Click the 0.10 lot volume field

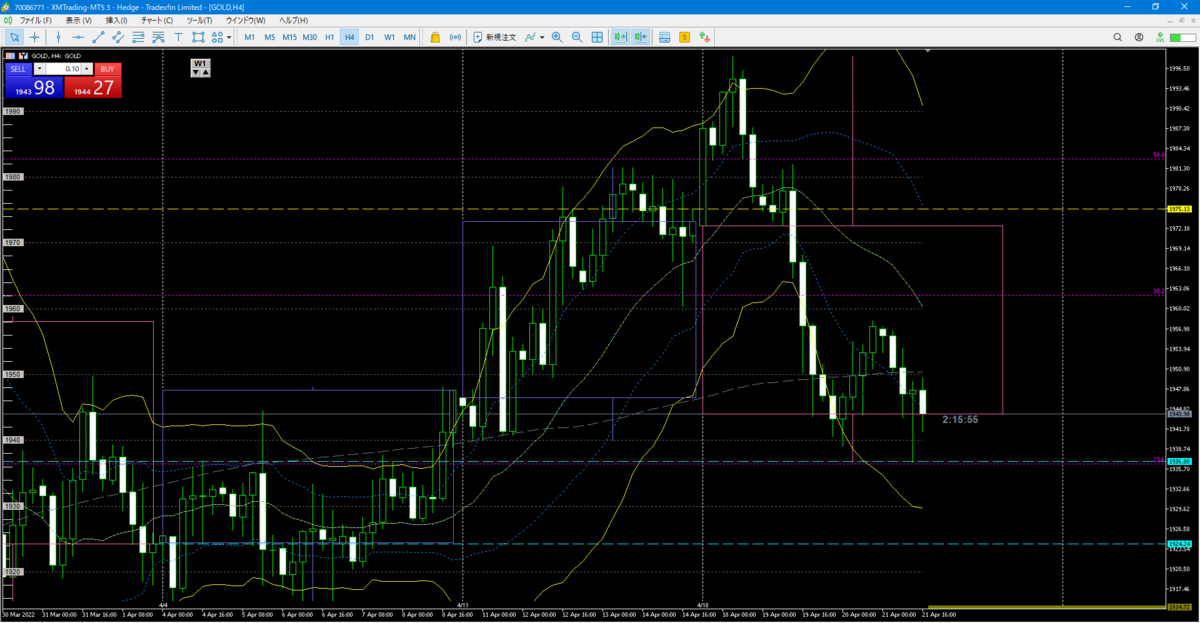point(63,69)
